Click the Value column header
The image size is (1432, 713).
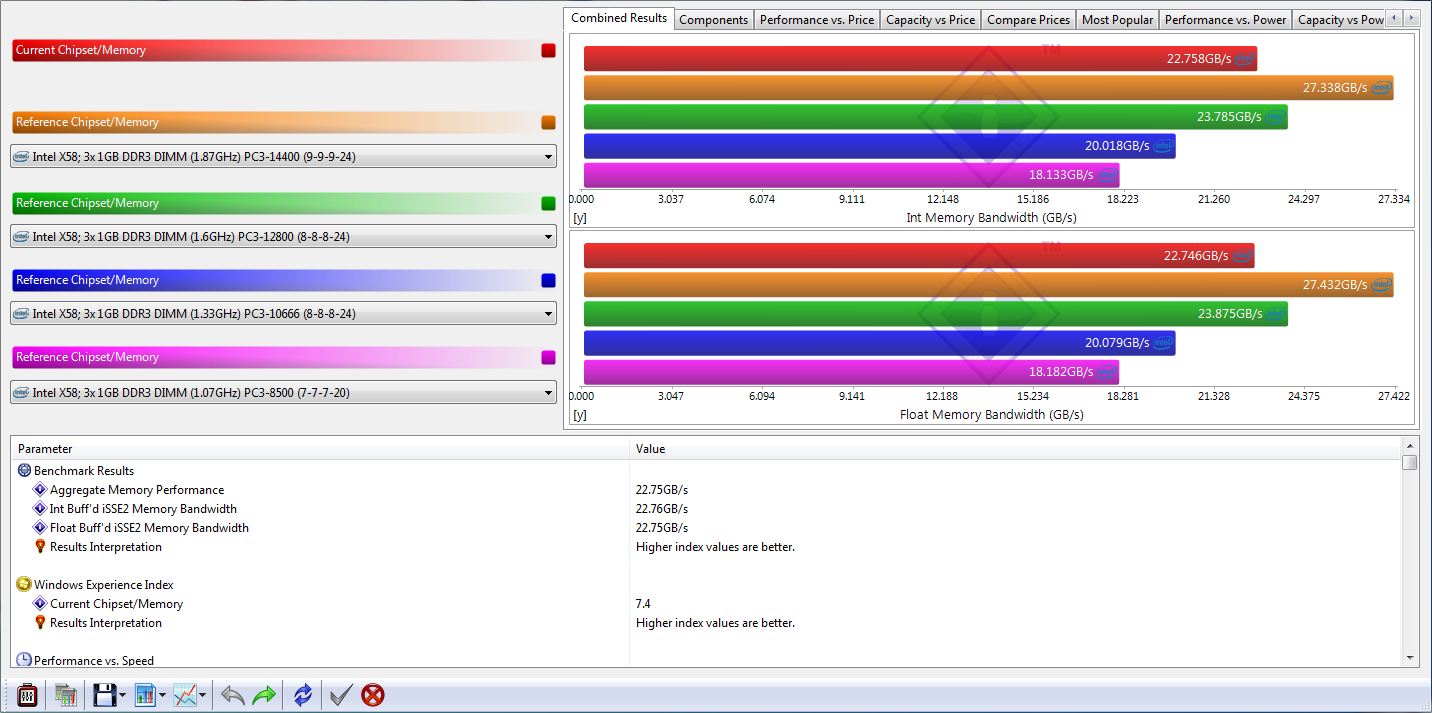click(1015, 449)
